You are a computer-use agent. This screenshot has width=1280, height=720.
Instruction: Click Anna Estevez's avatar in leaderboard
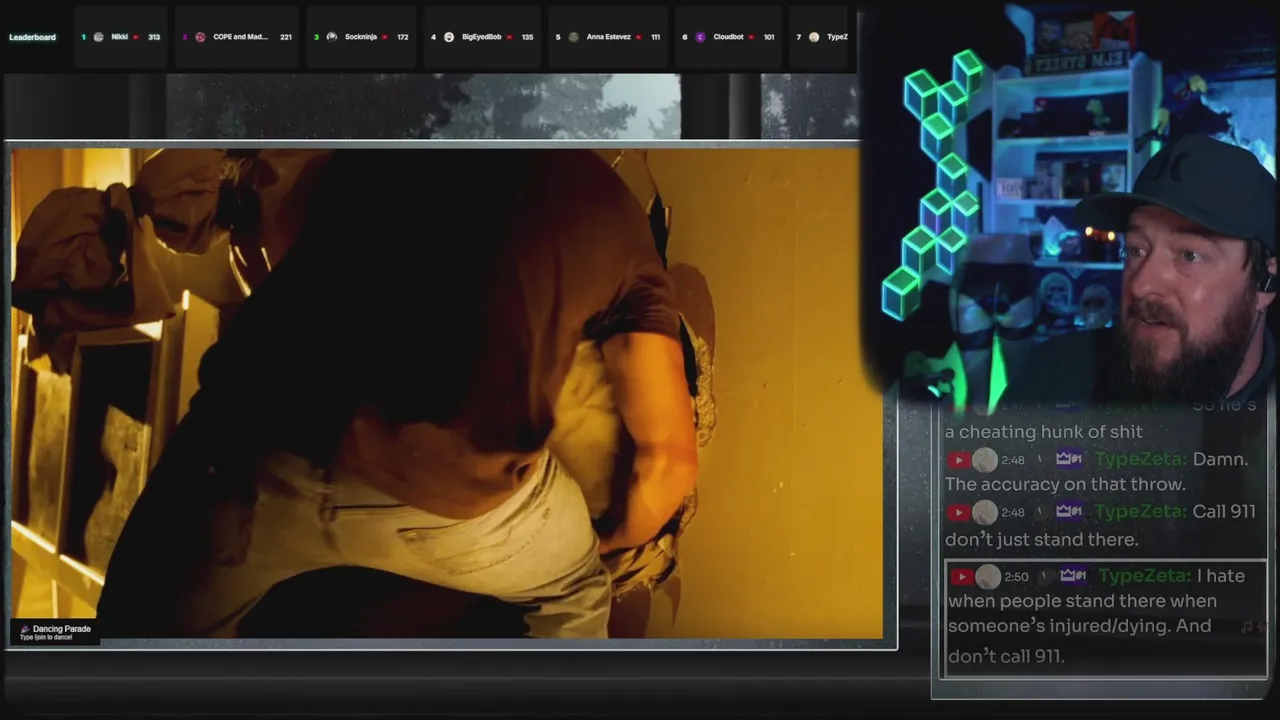click(574, 37)
